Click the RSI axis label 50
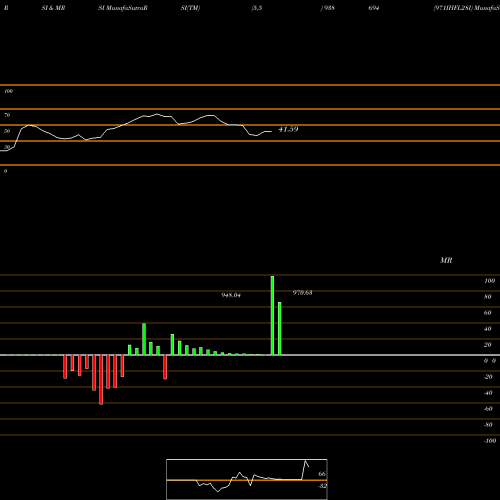This screenshot has width=500, height=500. (7, 131)
